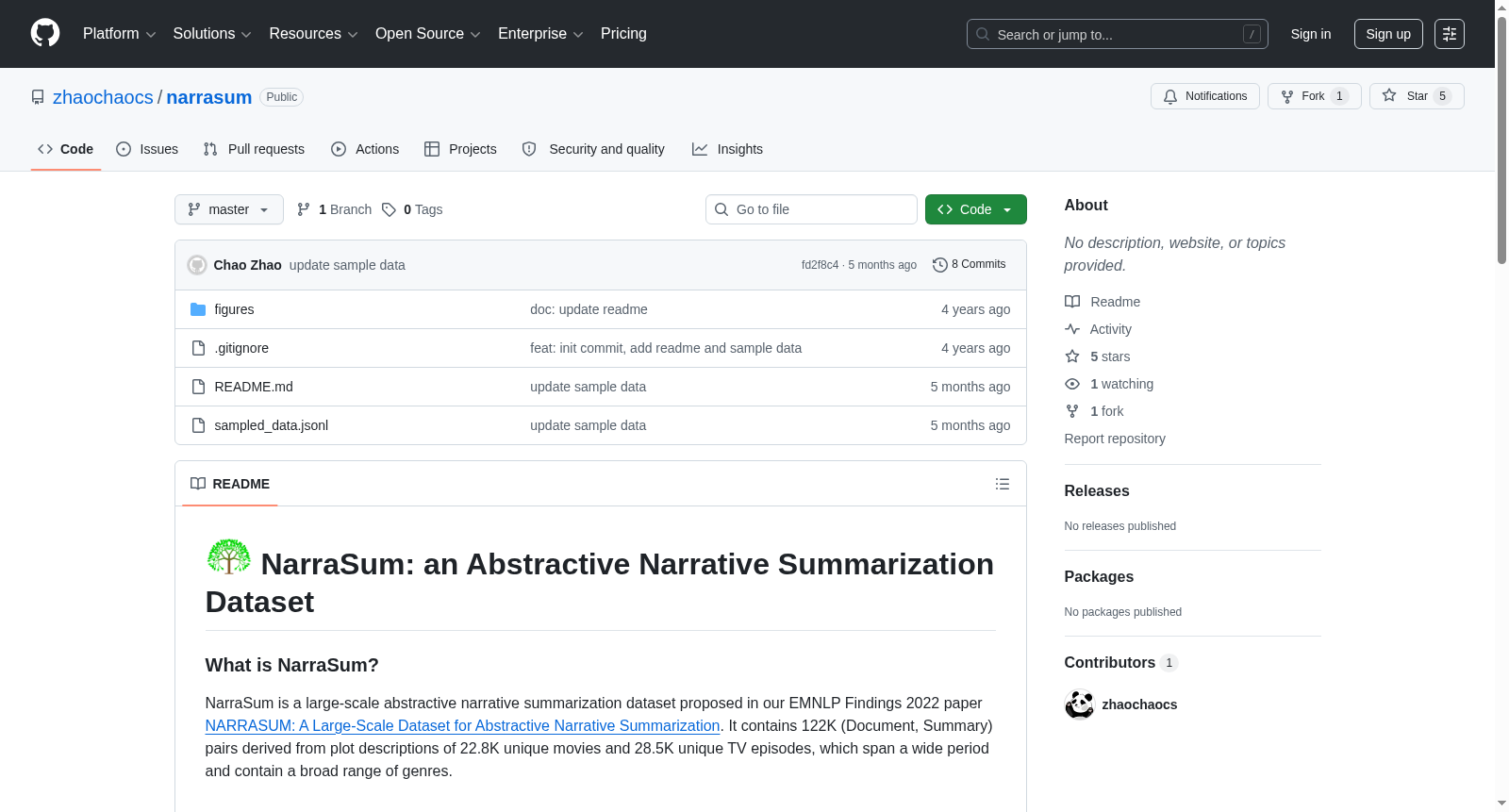Expand the Open Source menu

(428, 34)
